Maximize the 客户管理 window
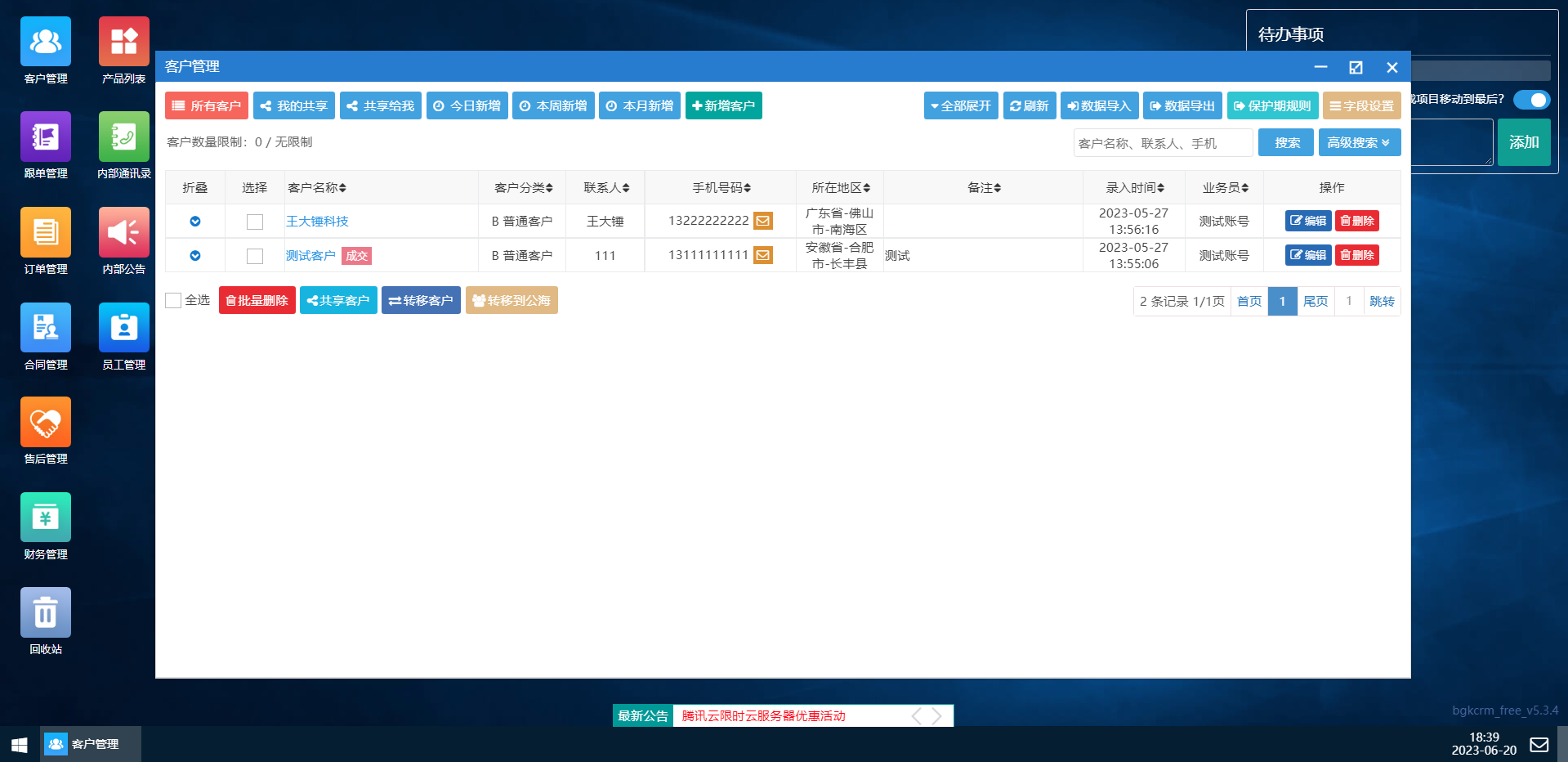The height and width of the screenshot is (762, 1568). [1356, 67]
